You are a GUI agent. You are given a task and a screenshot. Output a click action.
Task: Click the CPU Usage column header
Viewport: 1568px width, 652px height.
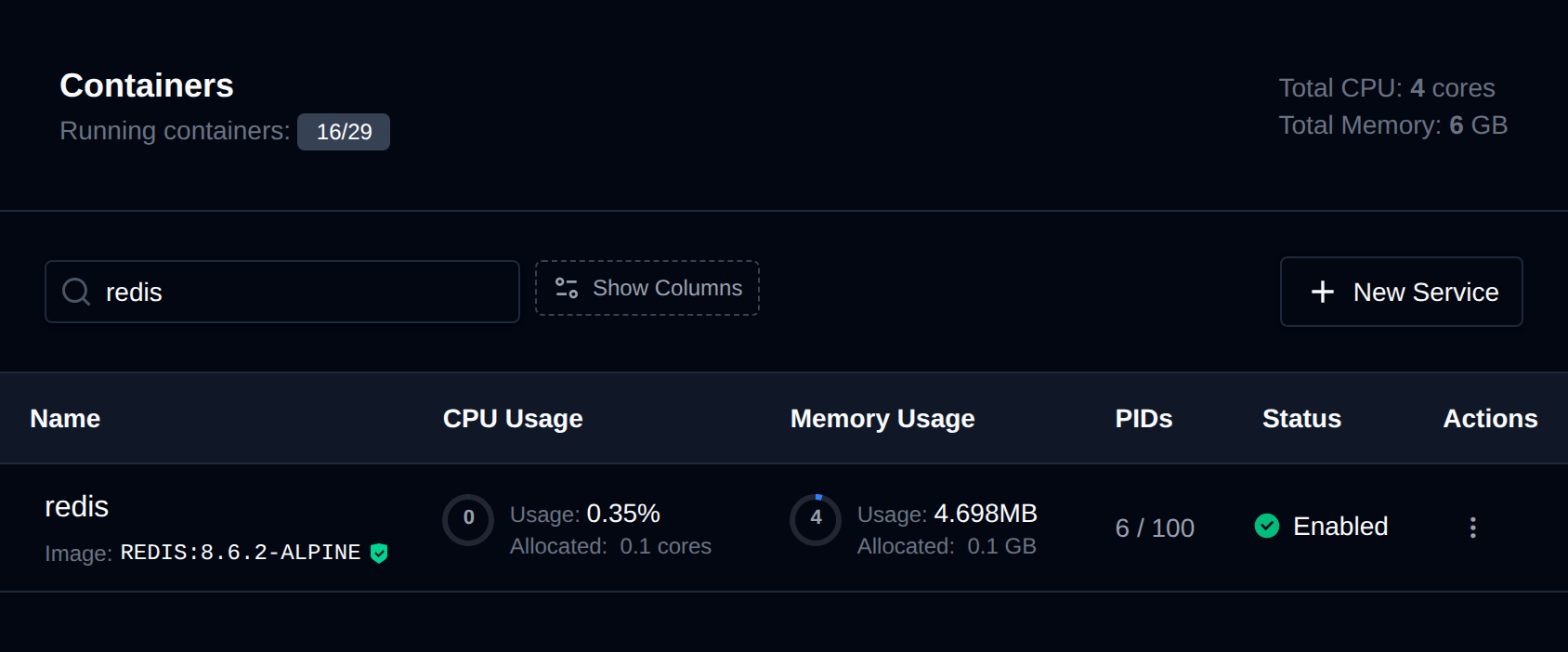513,419
